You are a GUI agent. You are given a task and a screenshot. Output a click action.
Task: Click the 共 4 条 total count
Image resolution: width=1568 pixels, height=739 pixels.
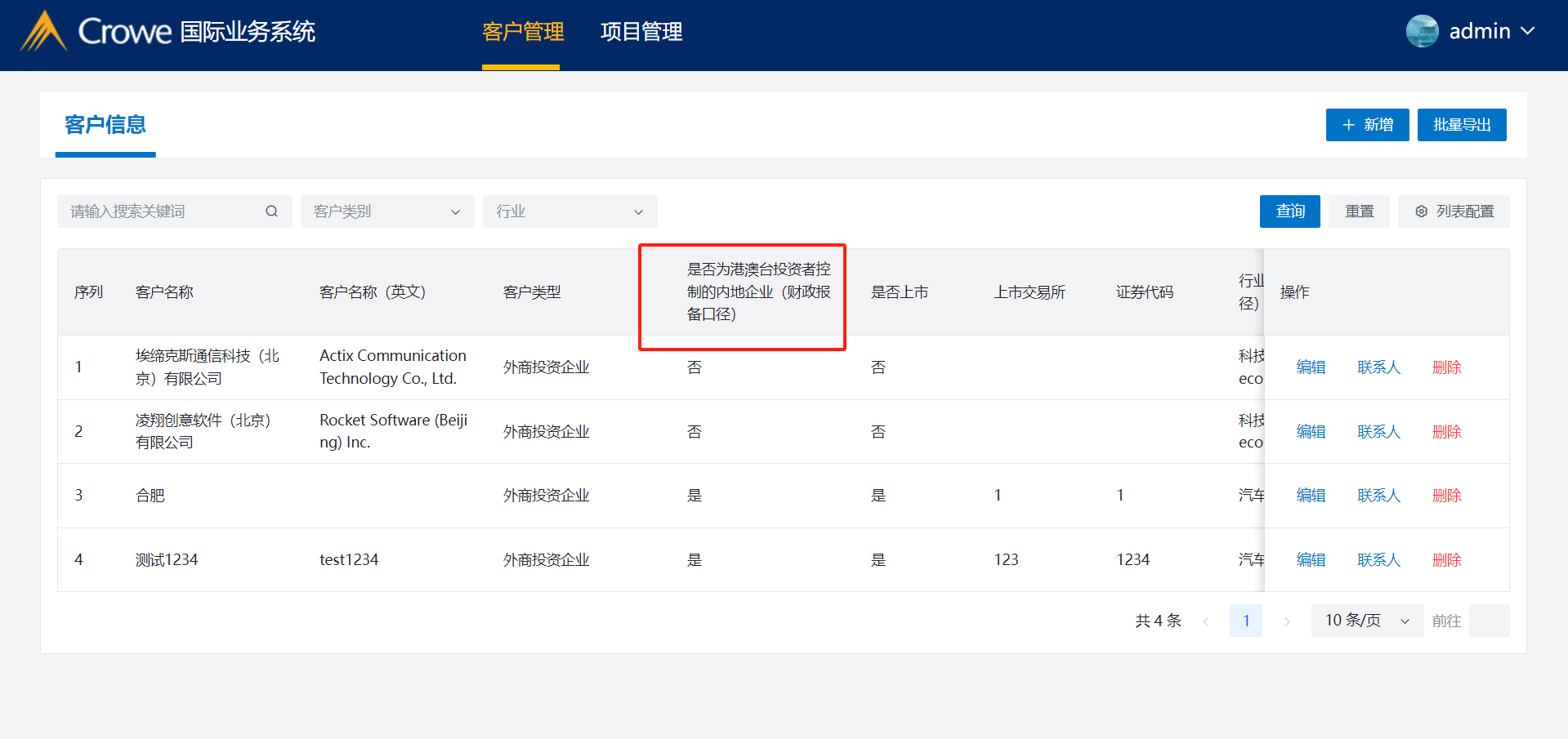(x=1158, y=621)
